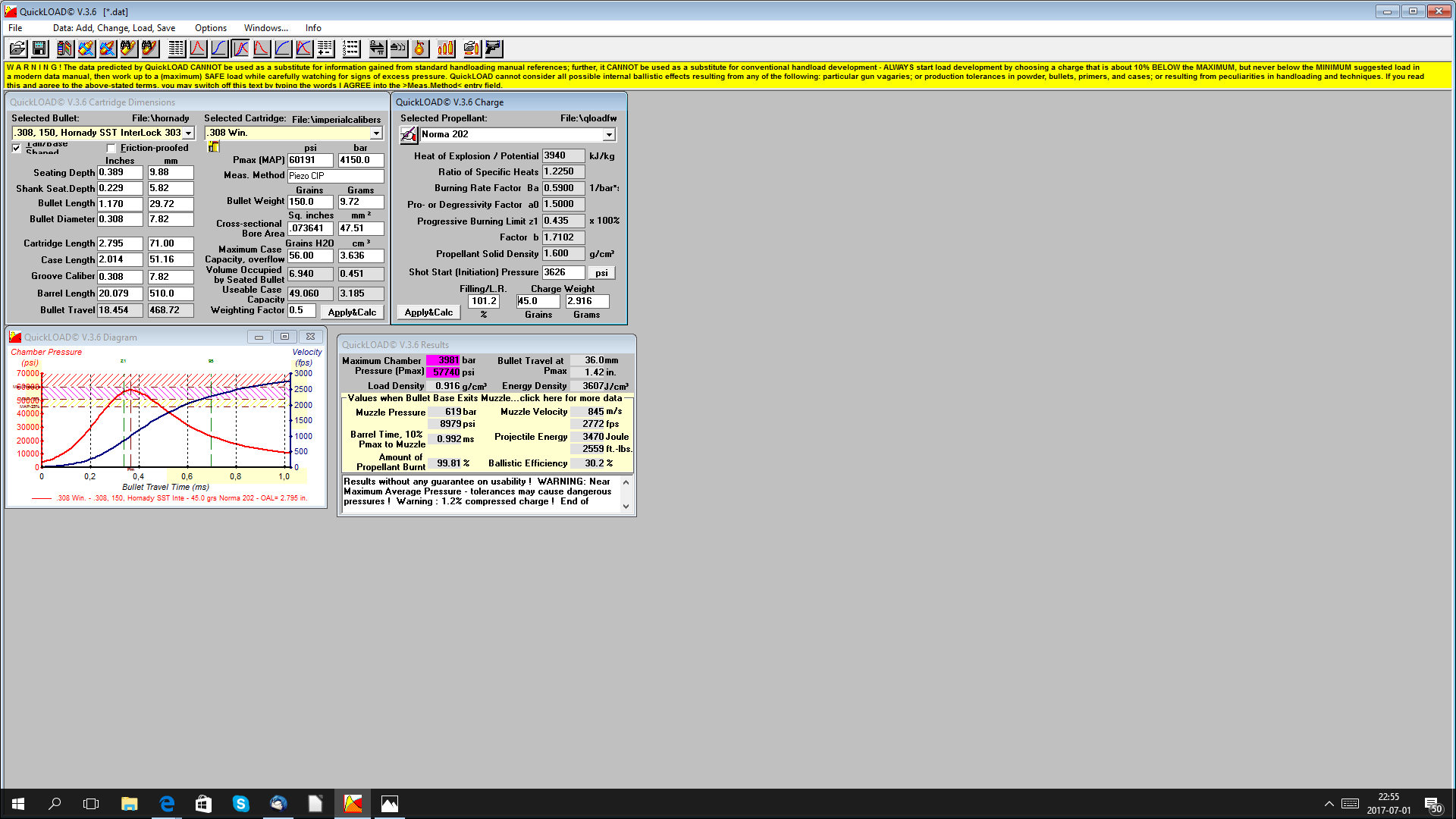Click the open file folder toolbar icon
This screenshot has height=819, width=1456.
18,49
